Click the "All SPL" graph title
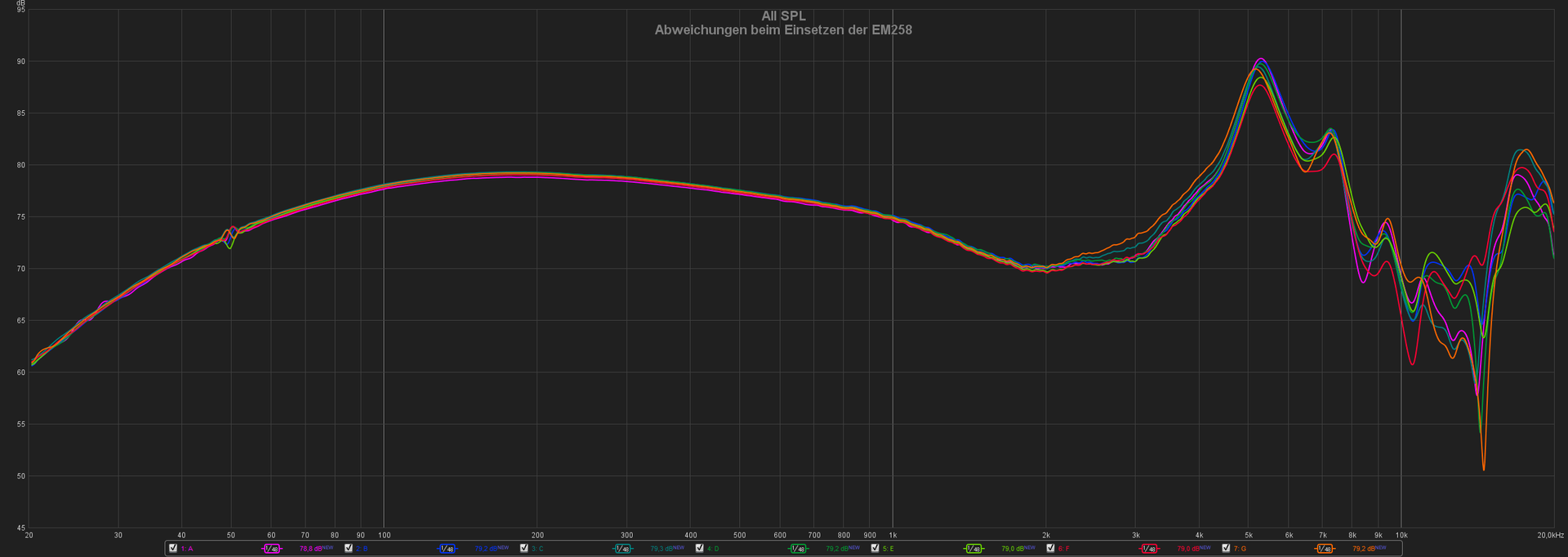The width and height of the screenshot is (1568, 557). pyautogui.click(x=783, y=16)
